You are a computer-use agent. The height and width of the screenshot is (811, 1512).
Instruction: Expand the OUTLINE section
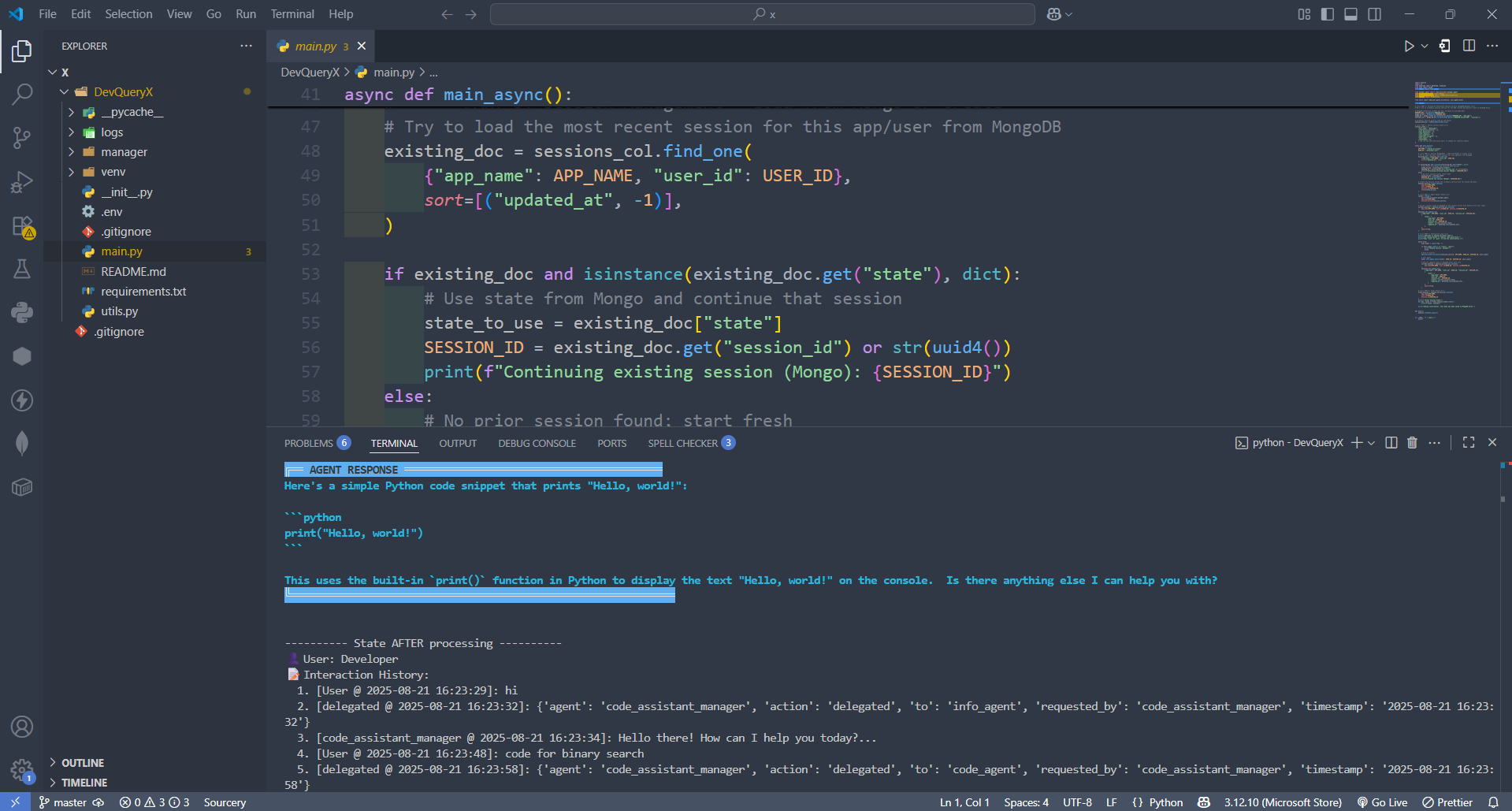[x=83, y=763]
